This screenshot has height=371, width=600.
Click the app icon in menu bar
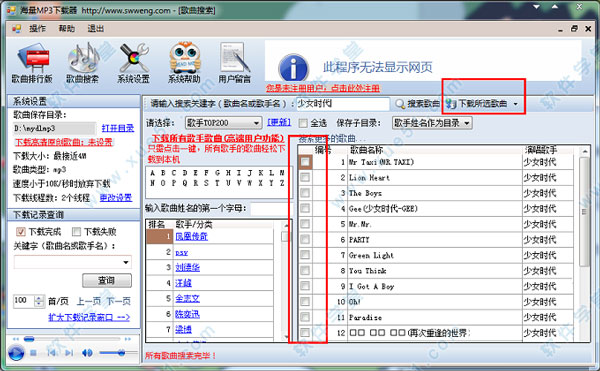tap(16, 29)
